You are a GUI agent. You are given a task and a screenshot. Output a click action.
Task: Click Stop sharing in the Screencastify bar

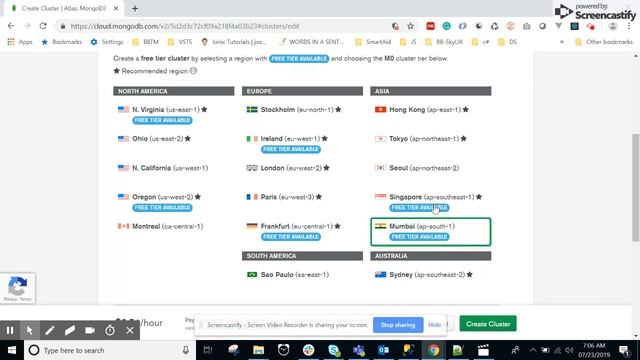tap(398, 325)
